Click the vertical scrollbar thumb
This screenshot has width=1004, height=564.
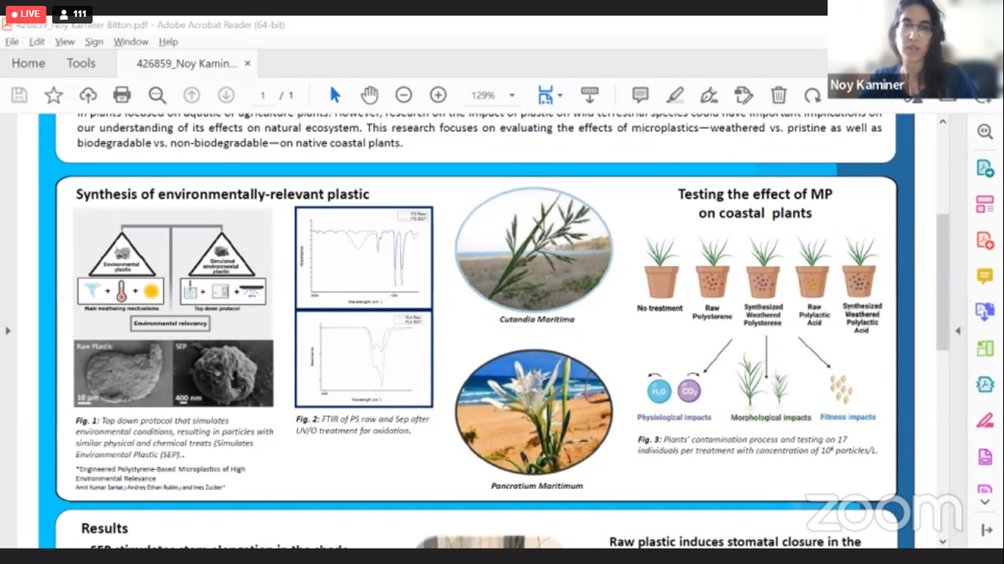943,282
